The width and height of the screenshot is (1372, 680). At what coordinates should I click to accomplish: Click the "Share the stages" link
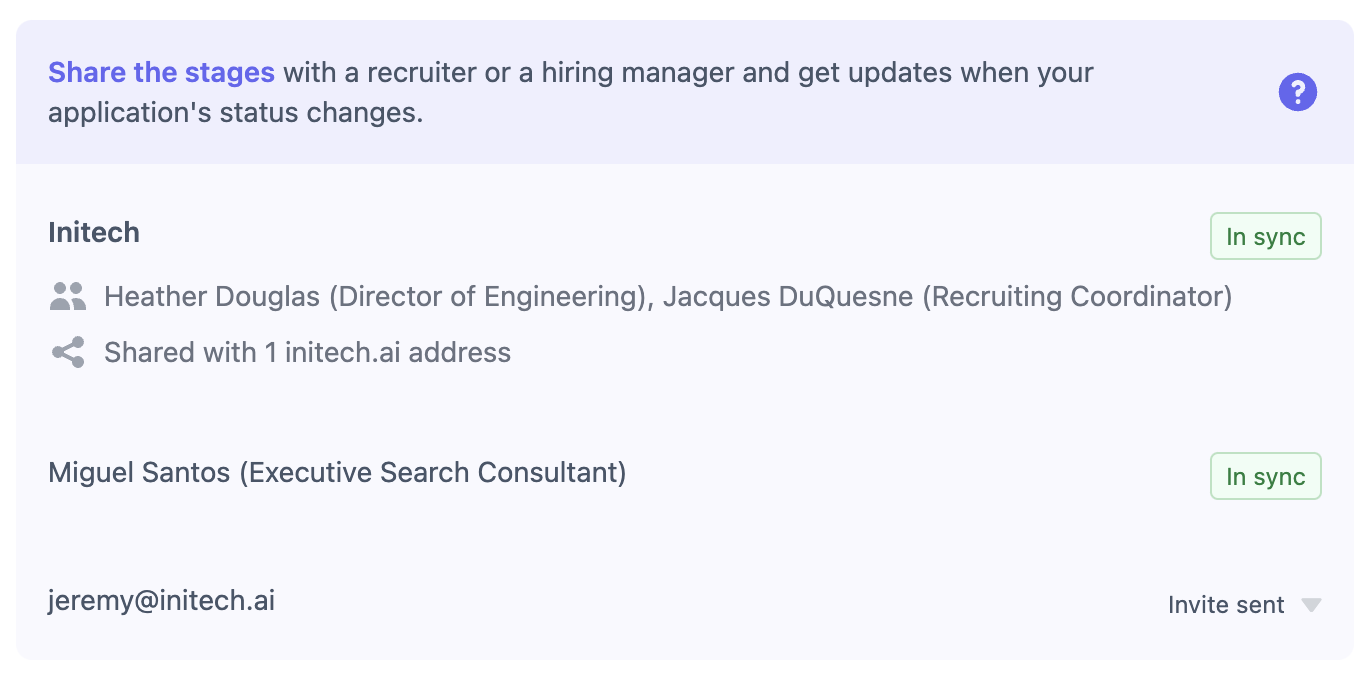[x=161, y=73]
